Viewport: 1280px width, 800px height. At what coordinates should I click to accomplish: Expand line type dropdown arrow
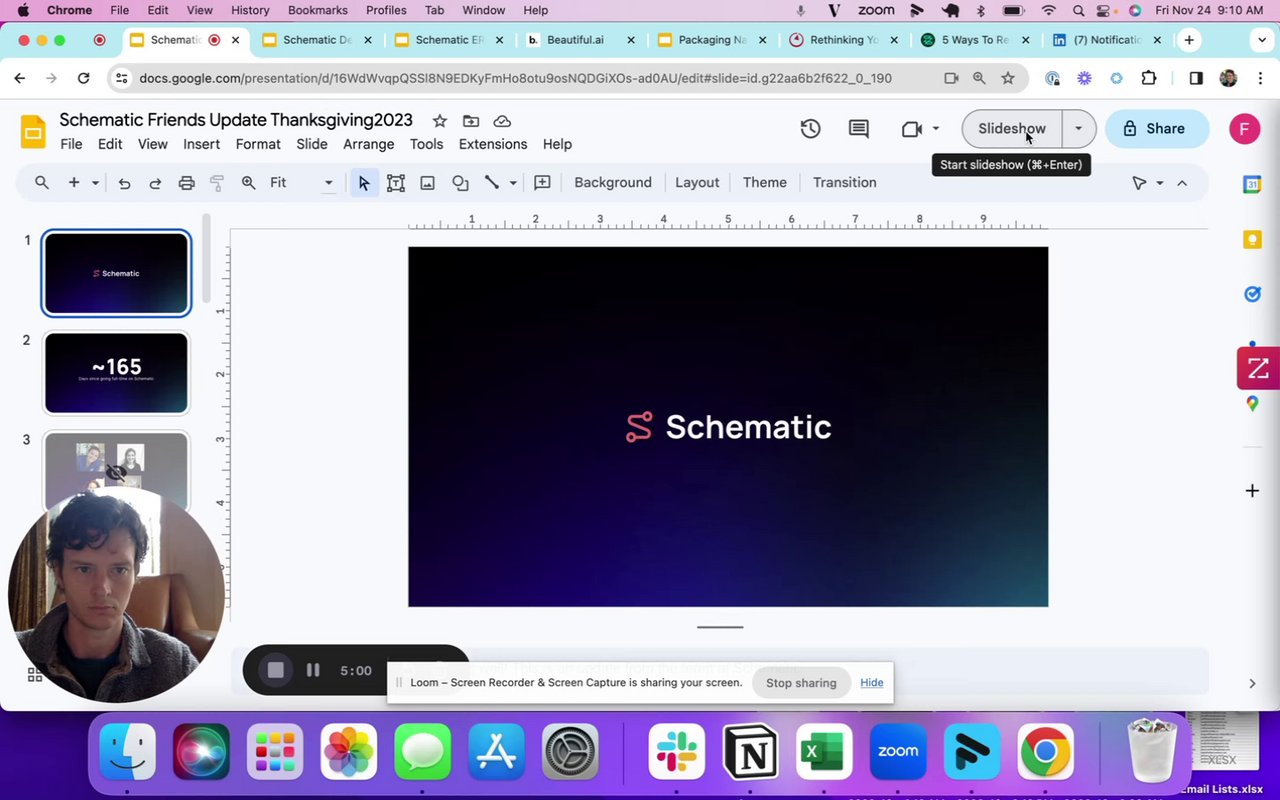click(x=513, y=183)
